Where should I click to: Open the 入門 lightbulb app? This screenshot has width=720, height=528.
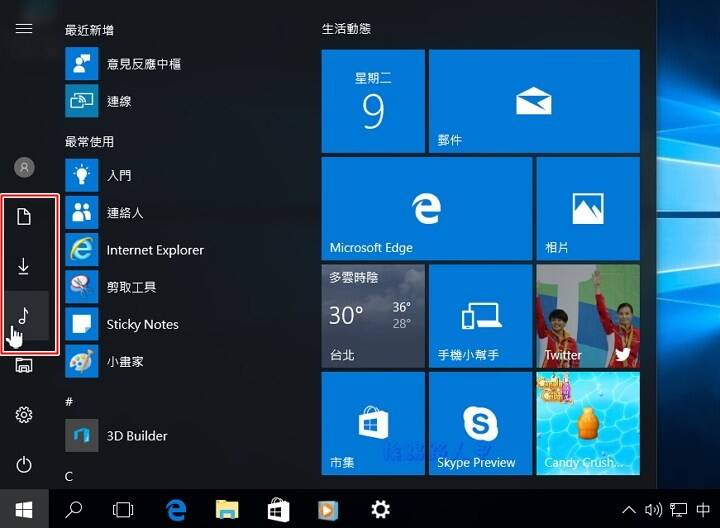click(98, 175)
